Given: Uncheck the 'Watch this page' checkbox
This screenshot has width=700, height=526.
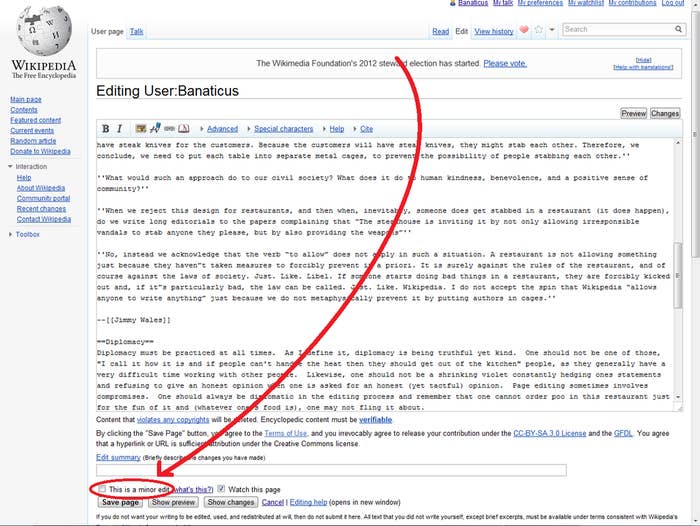Looking at the screenshot, I should coord(221,489).
